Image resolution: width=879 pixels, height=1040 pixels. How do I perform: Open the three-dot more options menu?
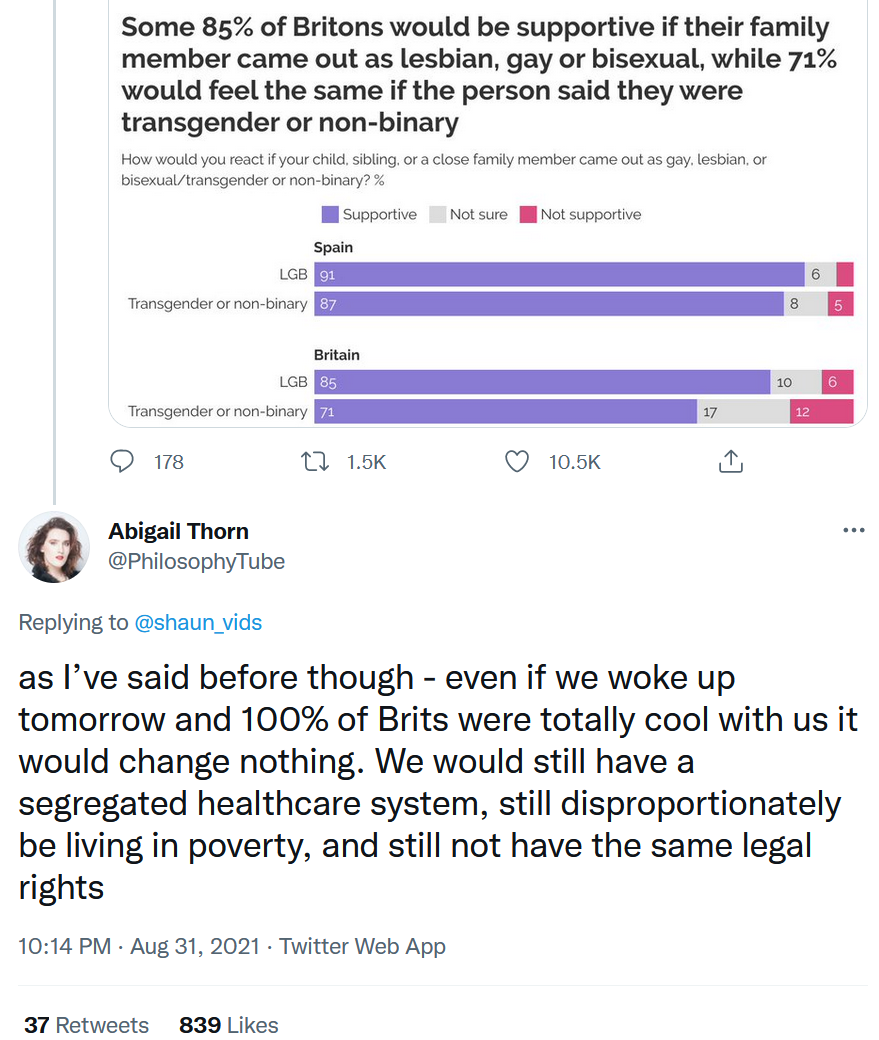tap(853, 530)
